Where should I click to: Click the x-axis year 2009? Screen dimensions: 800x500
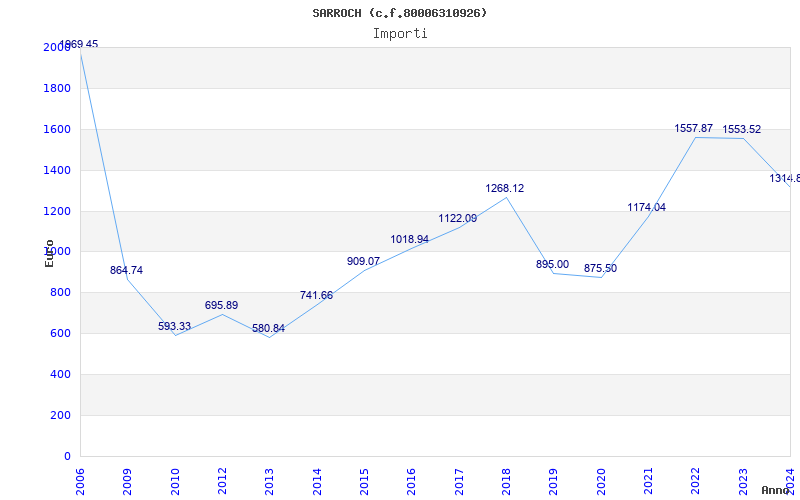(x=127, y=481)
